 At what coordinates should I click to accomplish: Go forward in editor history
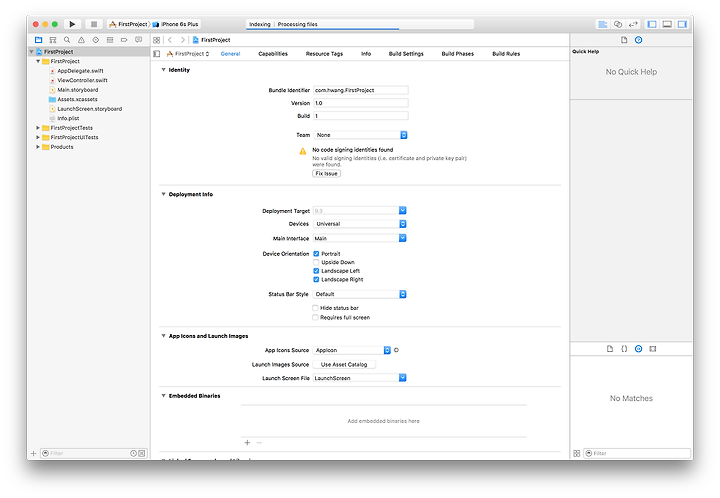(183, 40)
